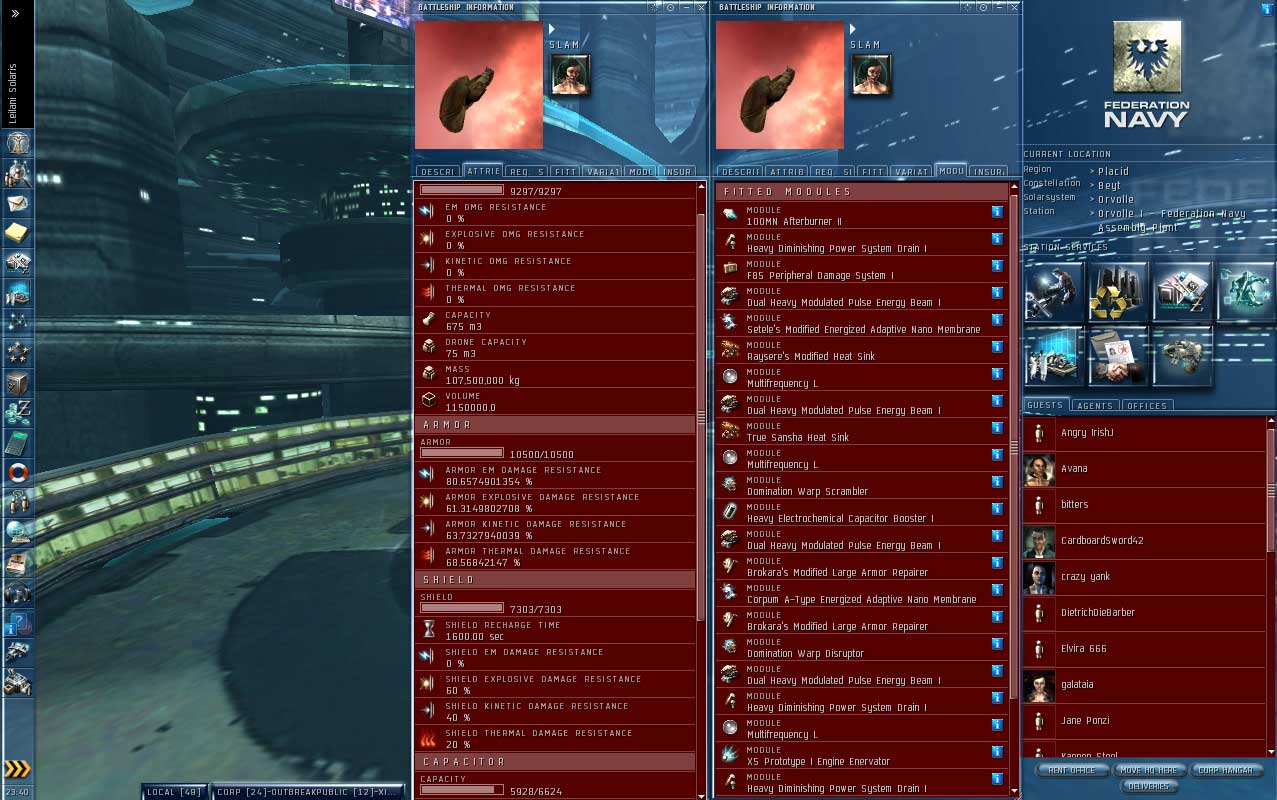Open the handshake missions station service
The width and height of the screenshot is (1277, 800).
[1118, 355]
